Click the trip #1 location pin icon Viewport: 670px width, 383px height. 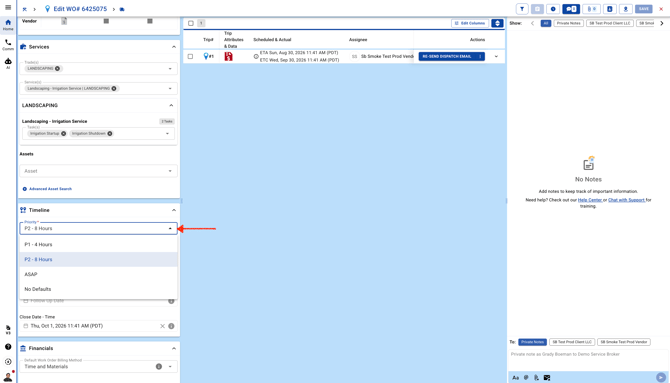pos(206,56)
